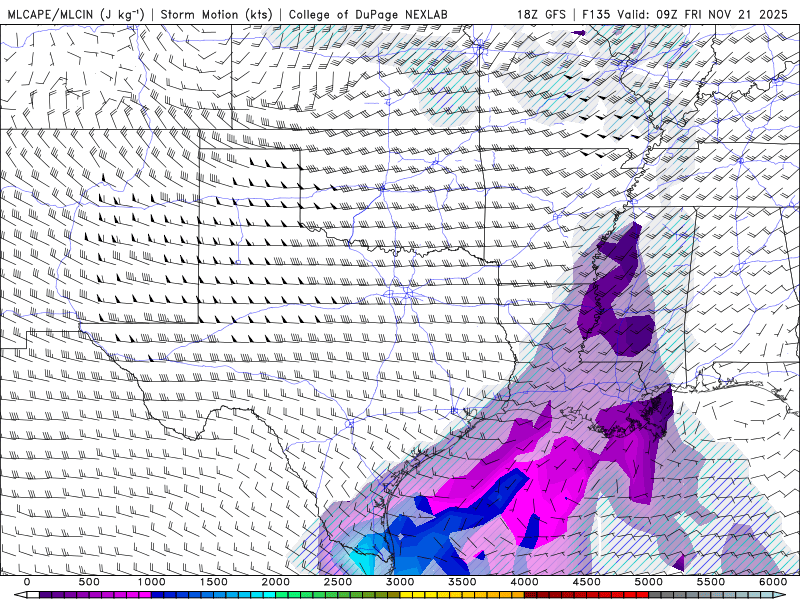Click the College of DuPage NEXLAB text
The width and height of the screenshot is (800, 600).
[x=368, y=14]
